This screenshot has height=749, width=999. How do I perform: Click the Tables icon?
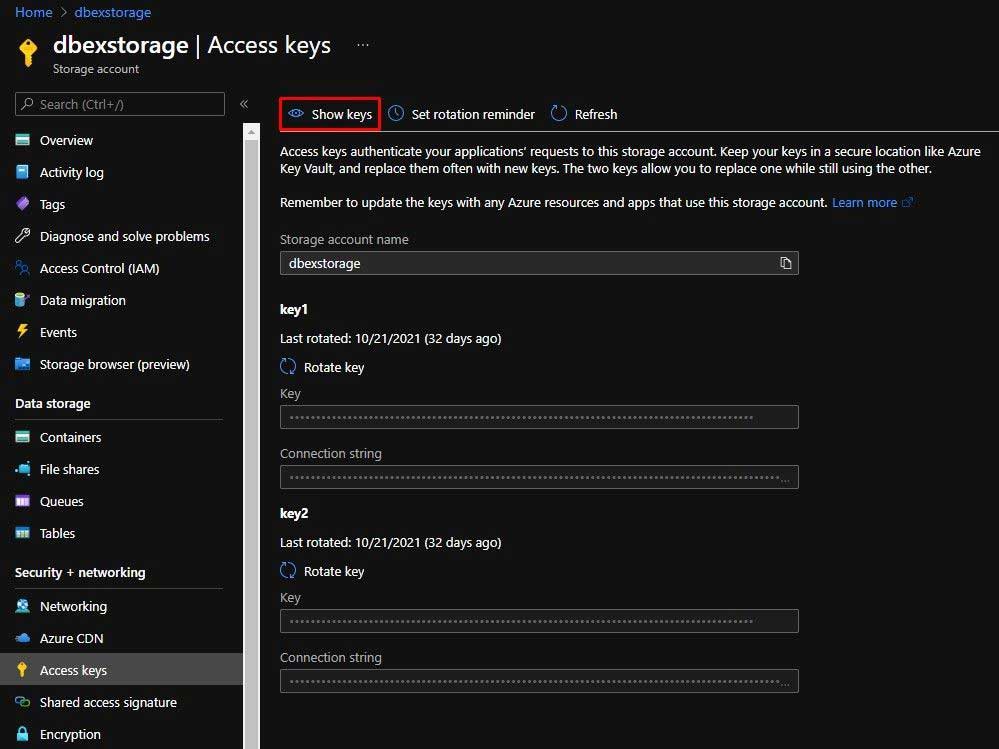[22, 533]
